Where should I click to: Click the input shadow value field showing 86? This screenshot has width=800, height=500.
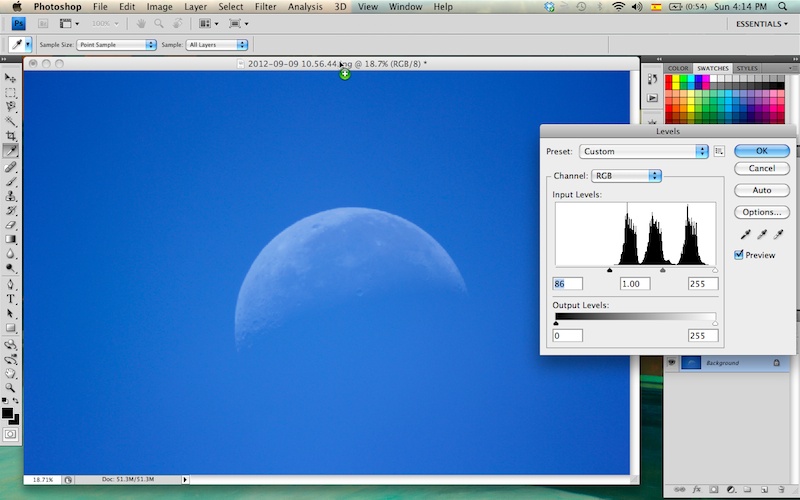[x=567, y=284]
